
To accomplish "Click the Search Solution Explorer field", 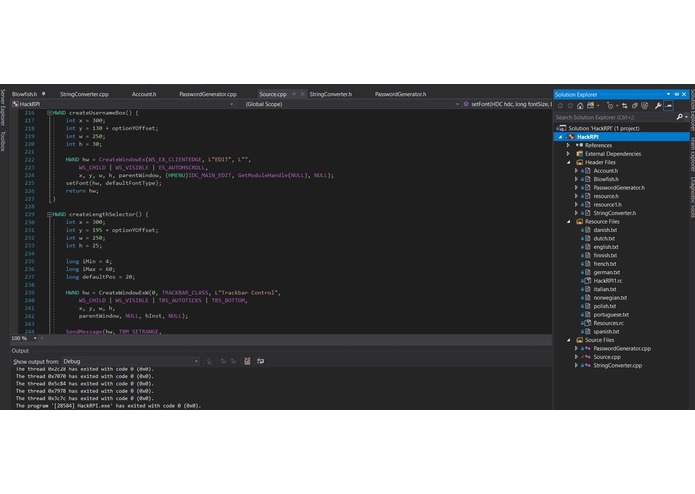I will coord(614,117).
